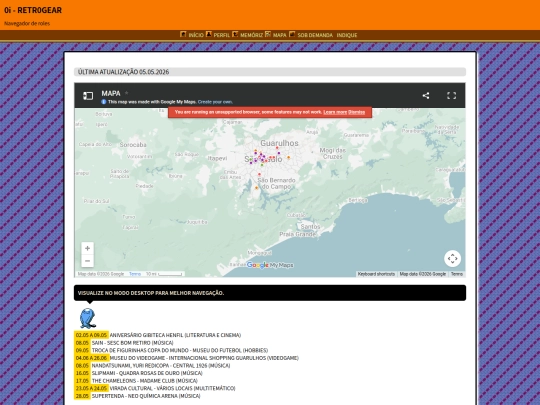This screenshot has width=540, height=405.
Task: Click the orange marker east of São Paulo
Action: [289, 158]
